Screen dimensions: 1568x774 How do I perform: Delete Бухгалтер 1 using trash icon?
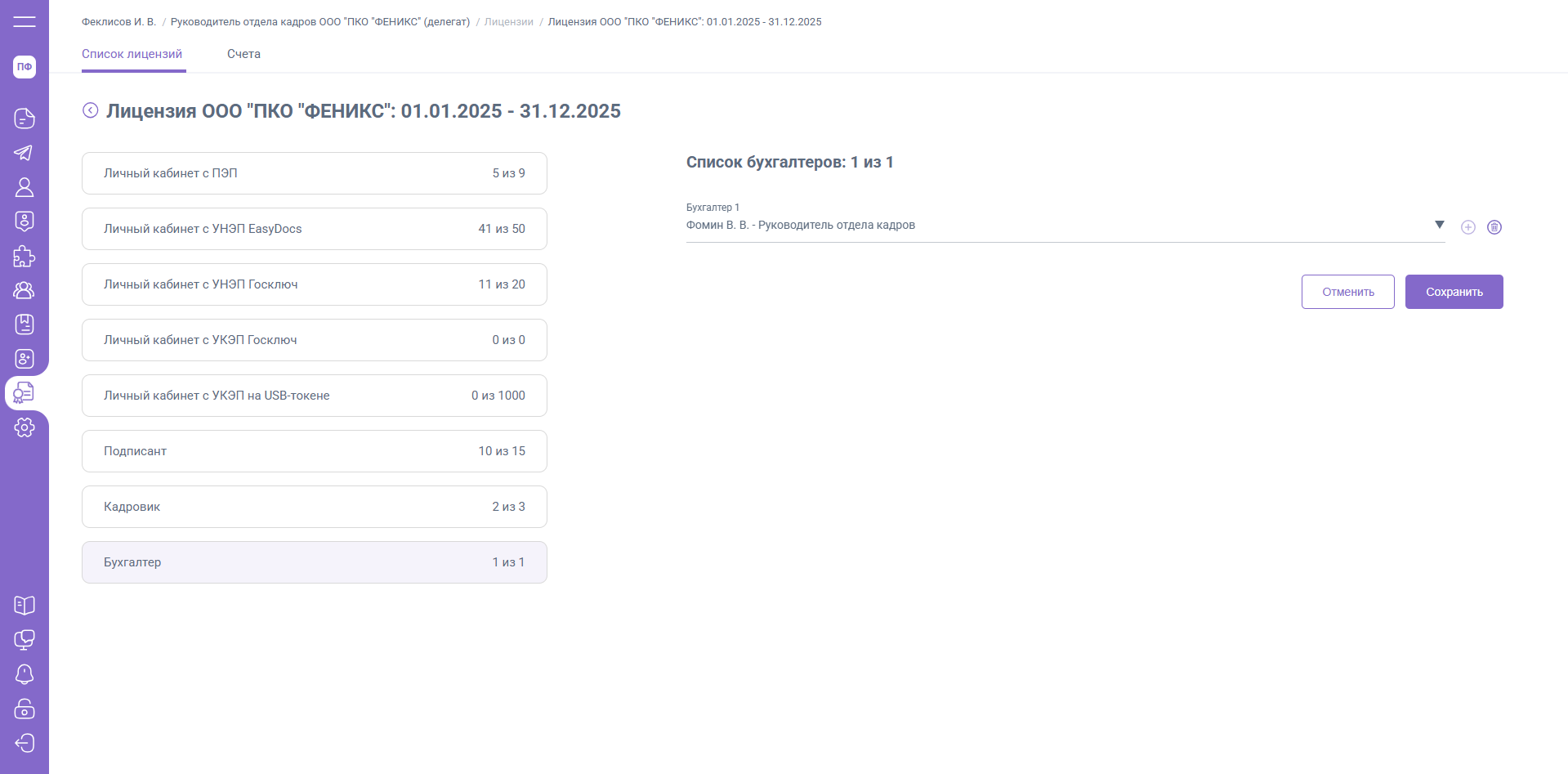click(1494, 227)
